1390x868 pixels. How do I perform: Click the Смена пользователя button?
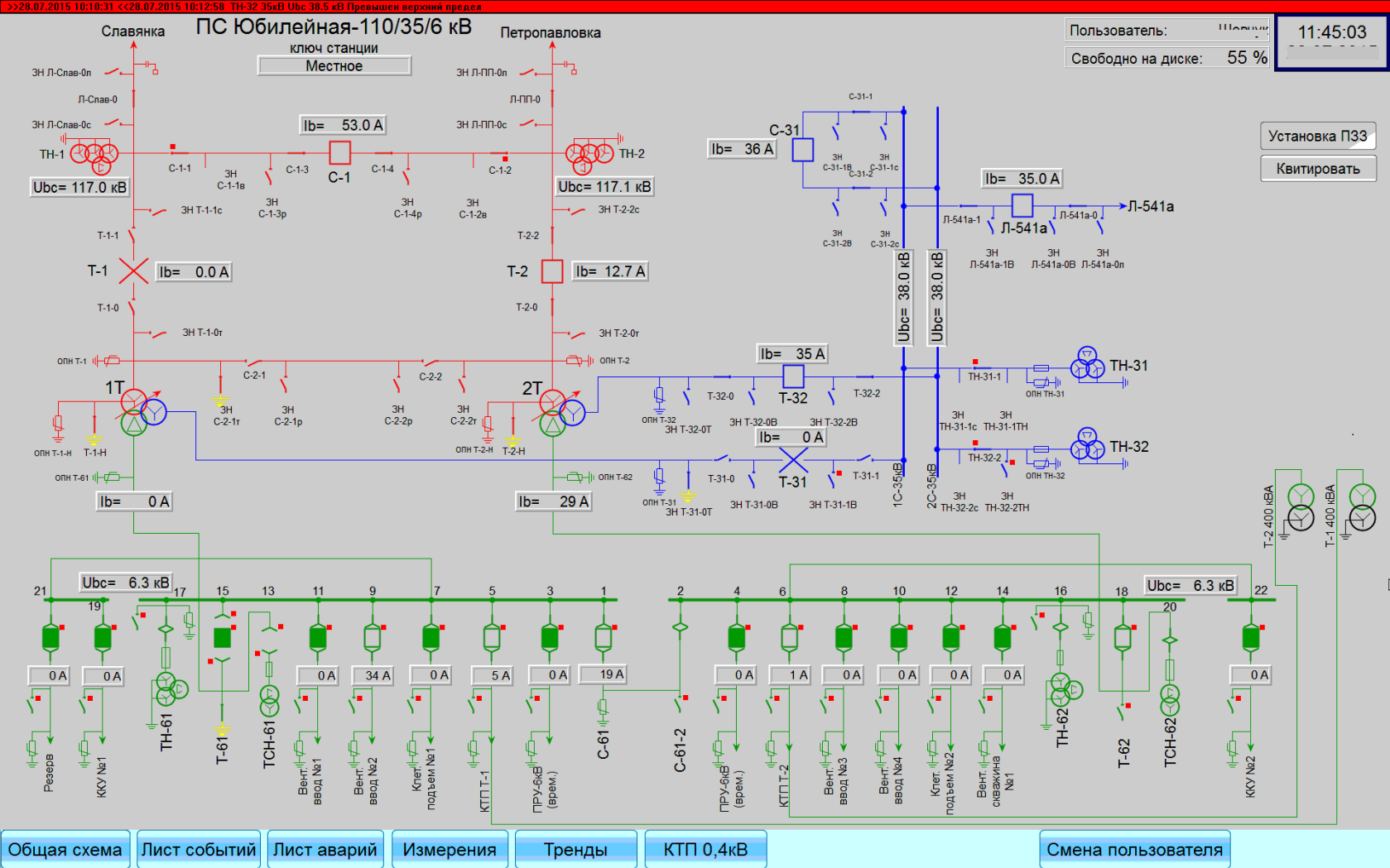1134,850
